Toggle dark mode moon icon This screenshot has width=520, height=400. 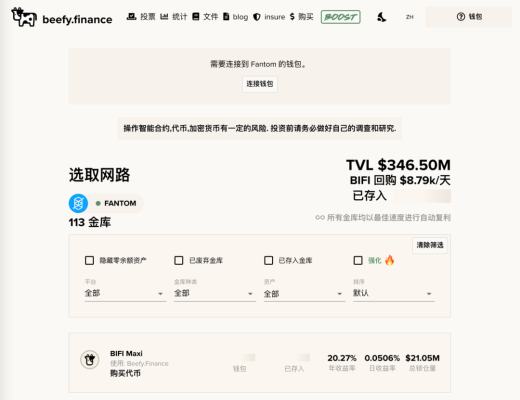pyautogui.click(x=382, y=17)
